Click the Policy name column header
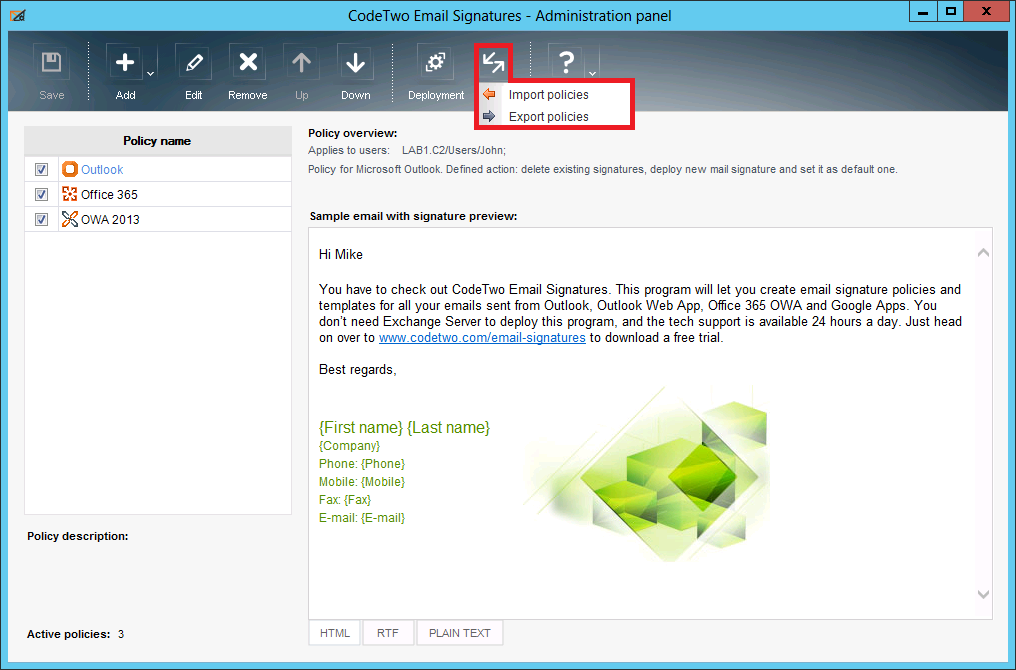Image resolution: width=1016 pixels, height=670 pixels. 158,141
